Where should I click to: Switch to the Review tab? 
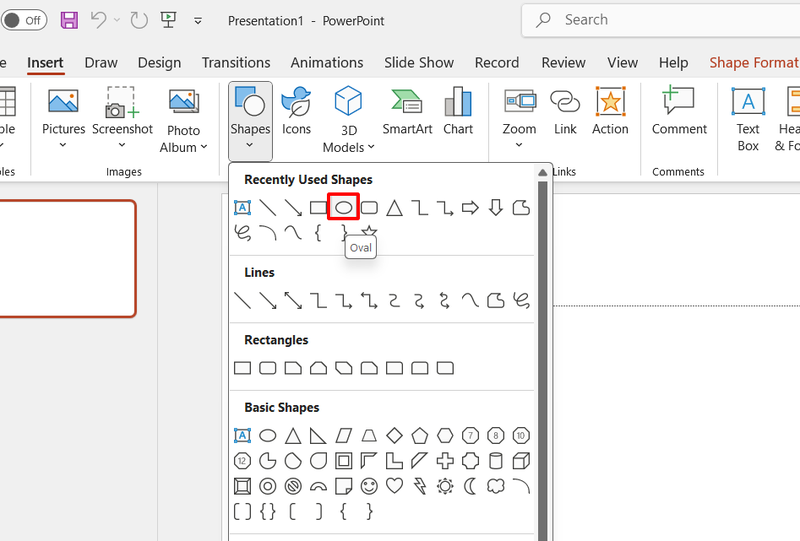pos(563,63)
